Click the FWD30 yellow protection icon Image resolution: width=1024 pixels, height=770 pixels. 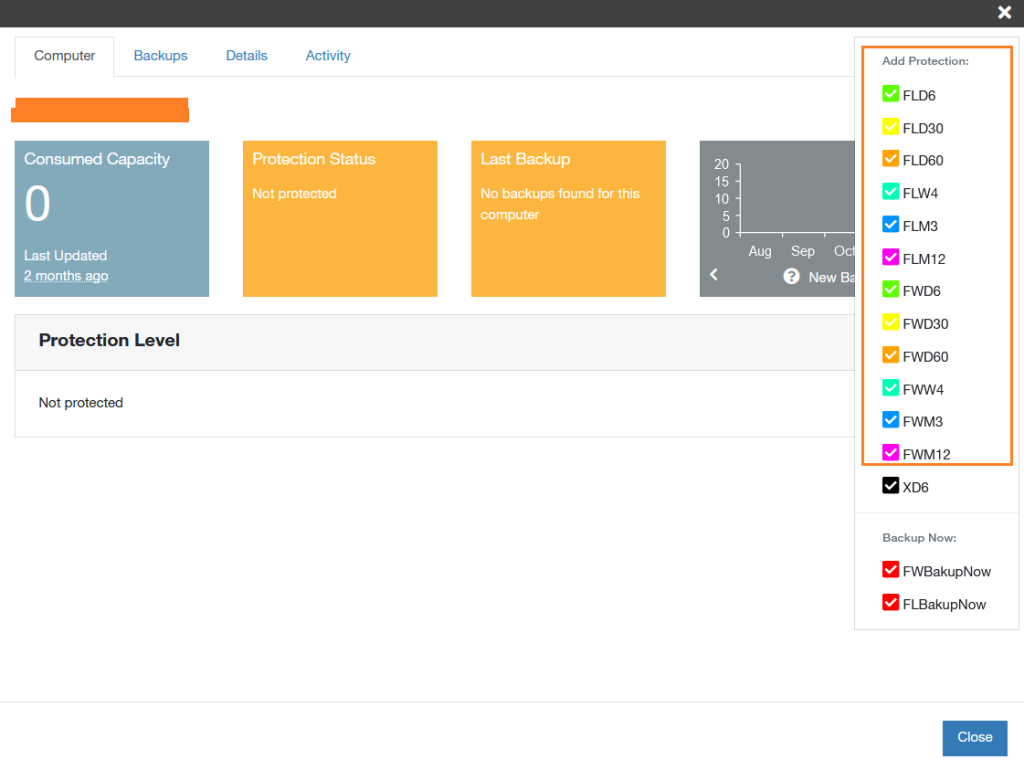coord(890,323)
